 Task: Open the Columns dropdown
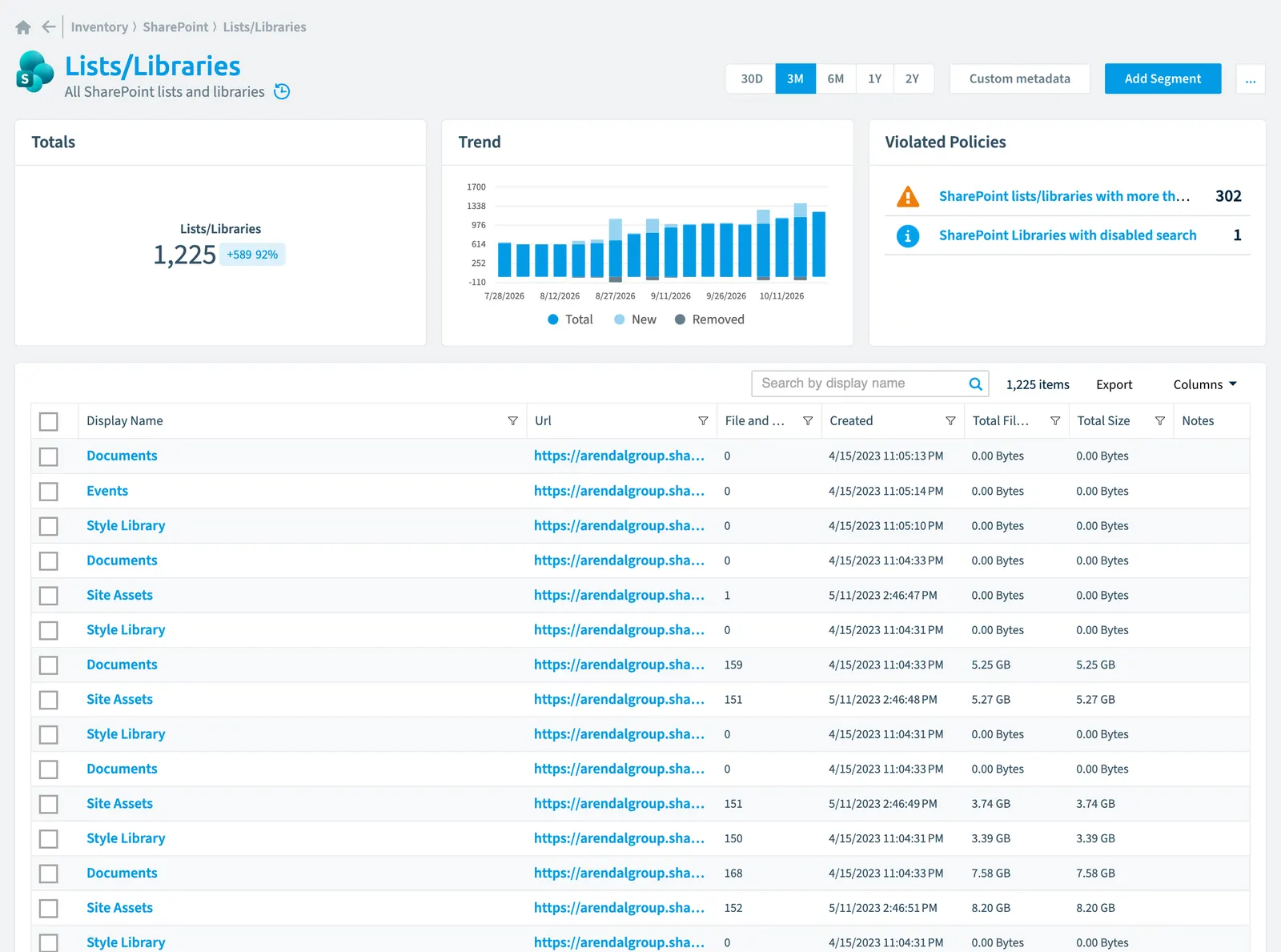coord(1205,384)
